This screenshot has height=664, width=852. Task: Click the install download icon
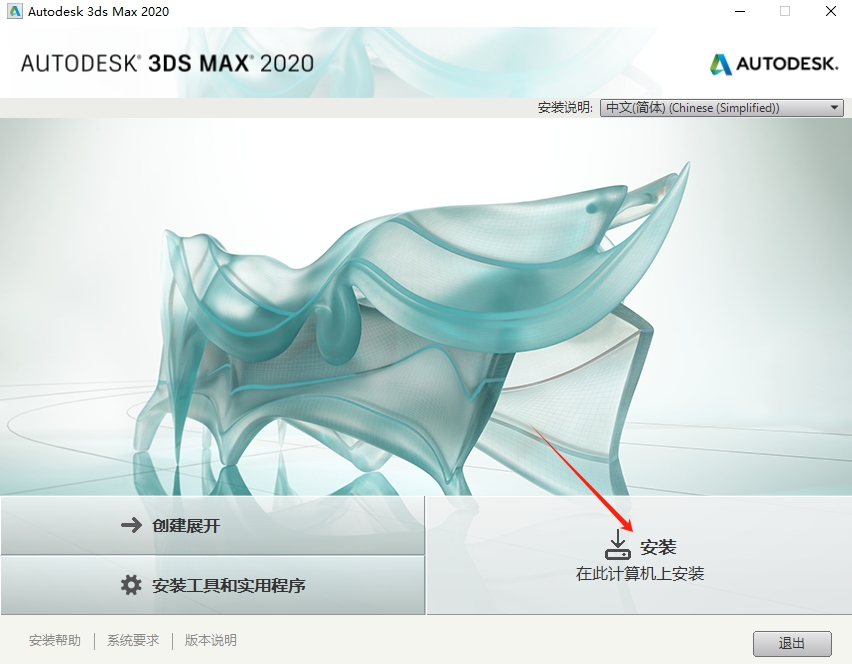pos(618,544)
